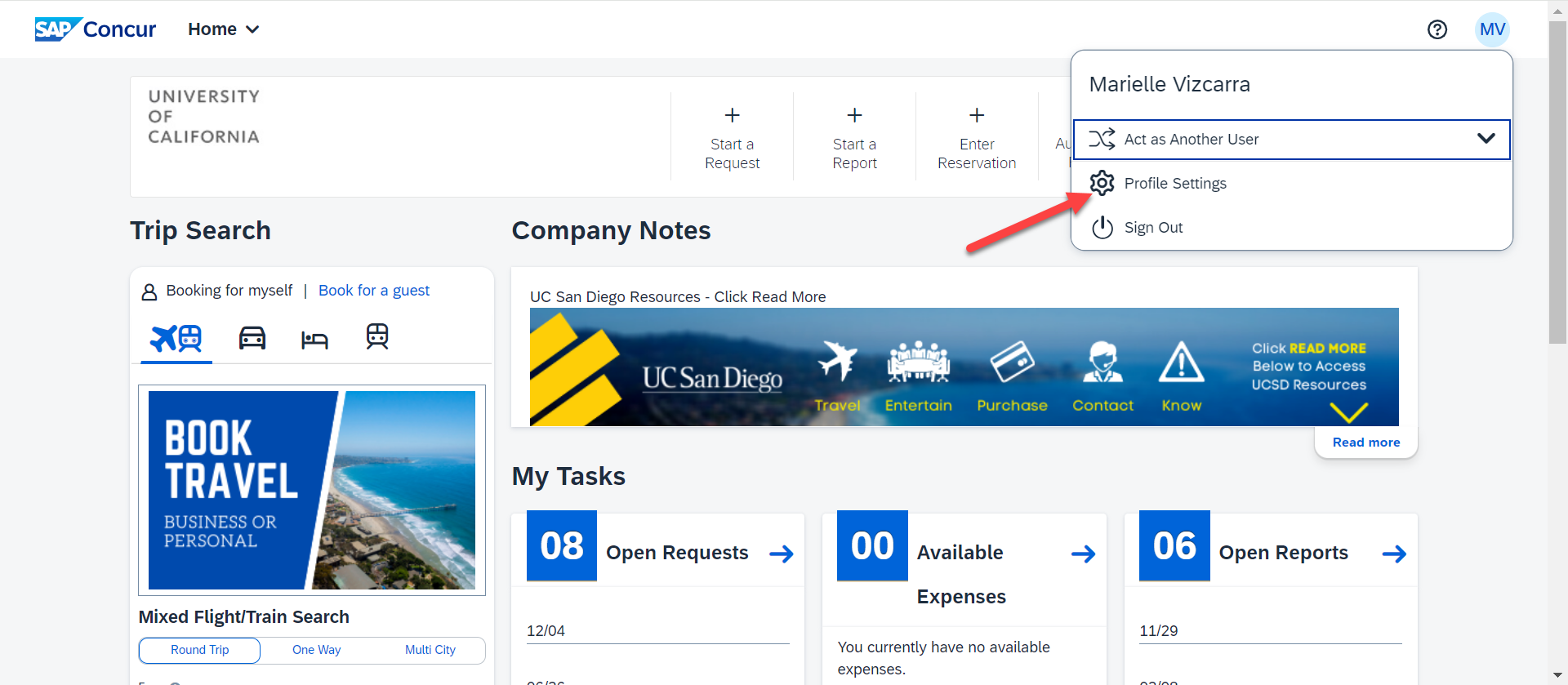Click Start a Report

(854, 137)
